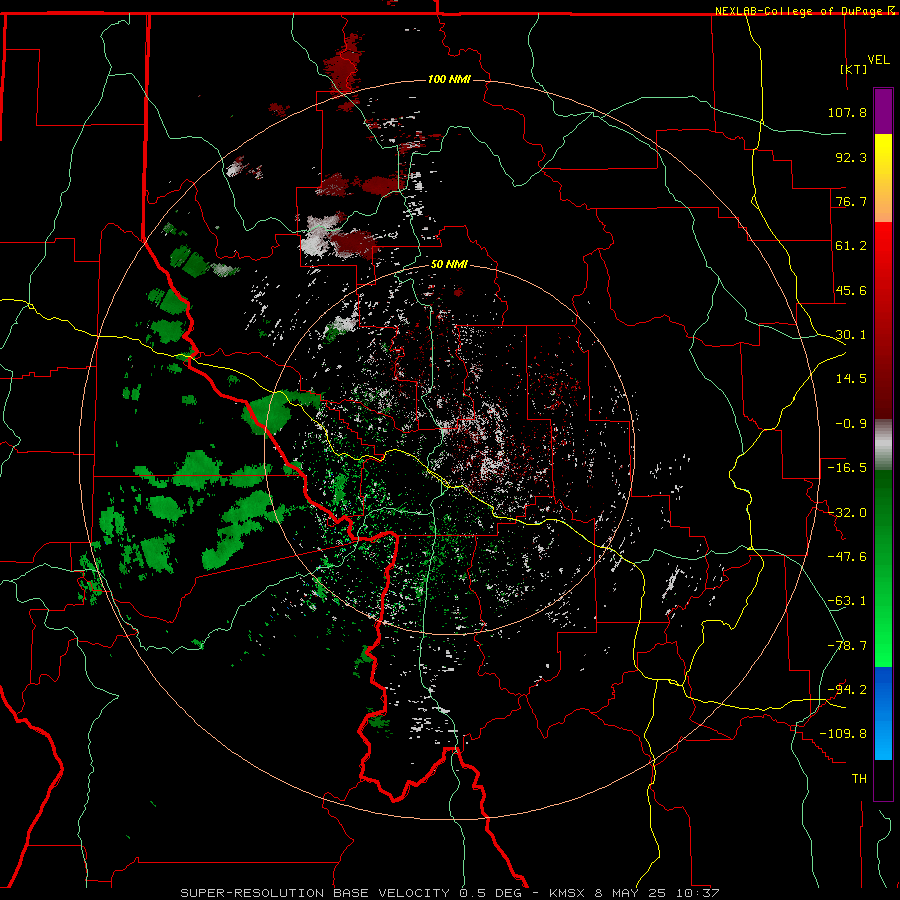Click the -63.1 velocity scale value
Screen dimensions: 900x900
click(847, 601)
